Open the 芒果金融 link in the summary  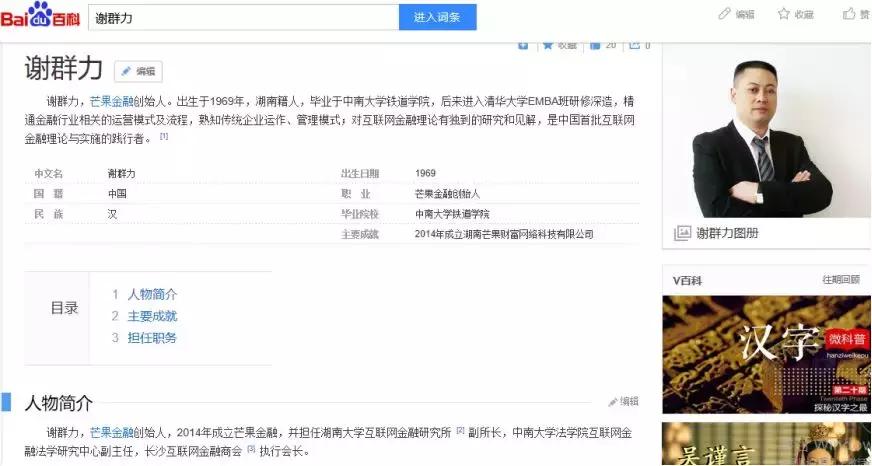tap(111, 102)
